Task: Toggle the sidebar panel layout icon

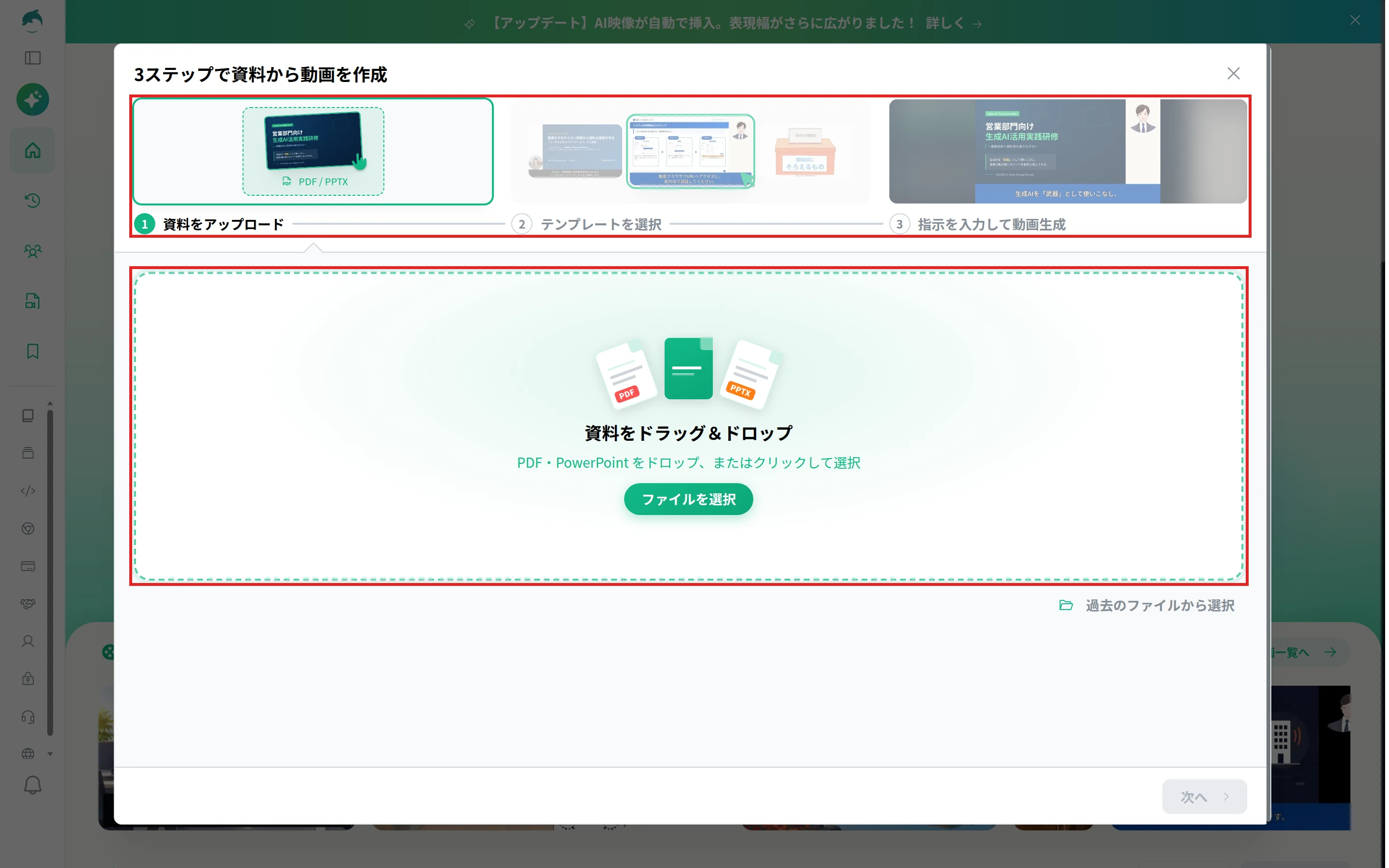Action: (33, 58)
